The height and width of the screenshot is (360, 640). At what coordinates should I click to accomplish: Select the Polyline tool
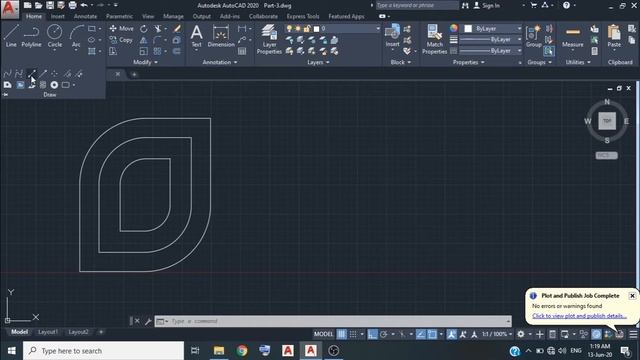coord(31,36)
